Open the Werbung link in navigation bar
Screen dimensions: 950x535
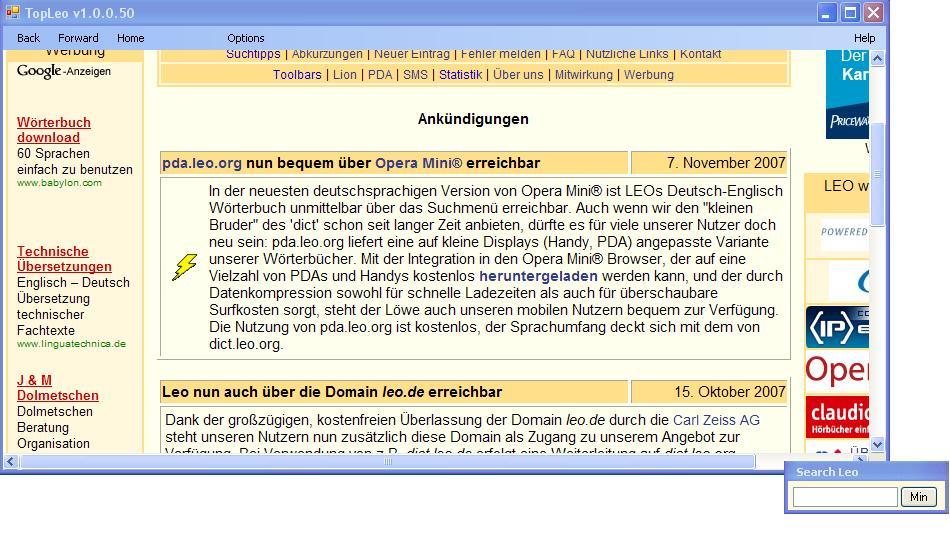coord(648,75)
